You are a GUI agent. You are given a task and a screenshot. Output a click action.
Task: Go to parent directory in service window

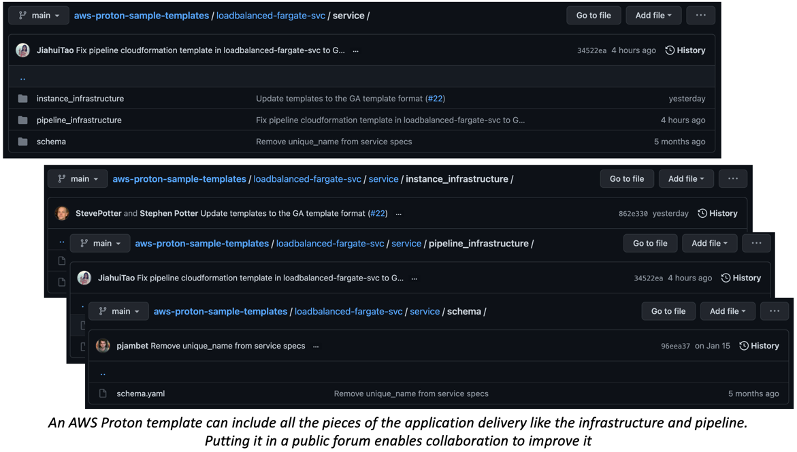(x=23, y=79)
